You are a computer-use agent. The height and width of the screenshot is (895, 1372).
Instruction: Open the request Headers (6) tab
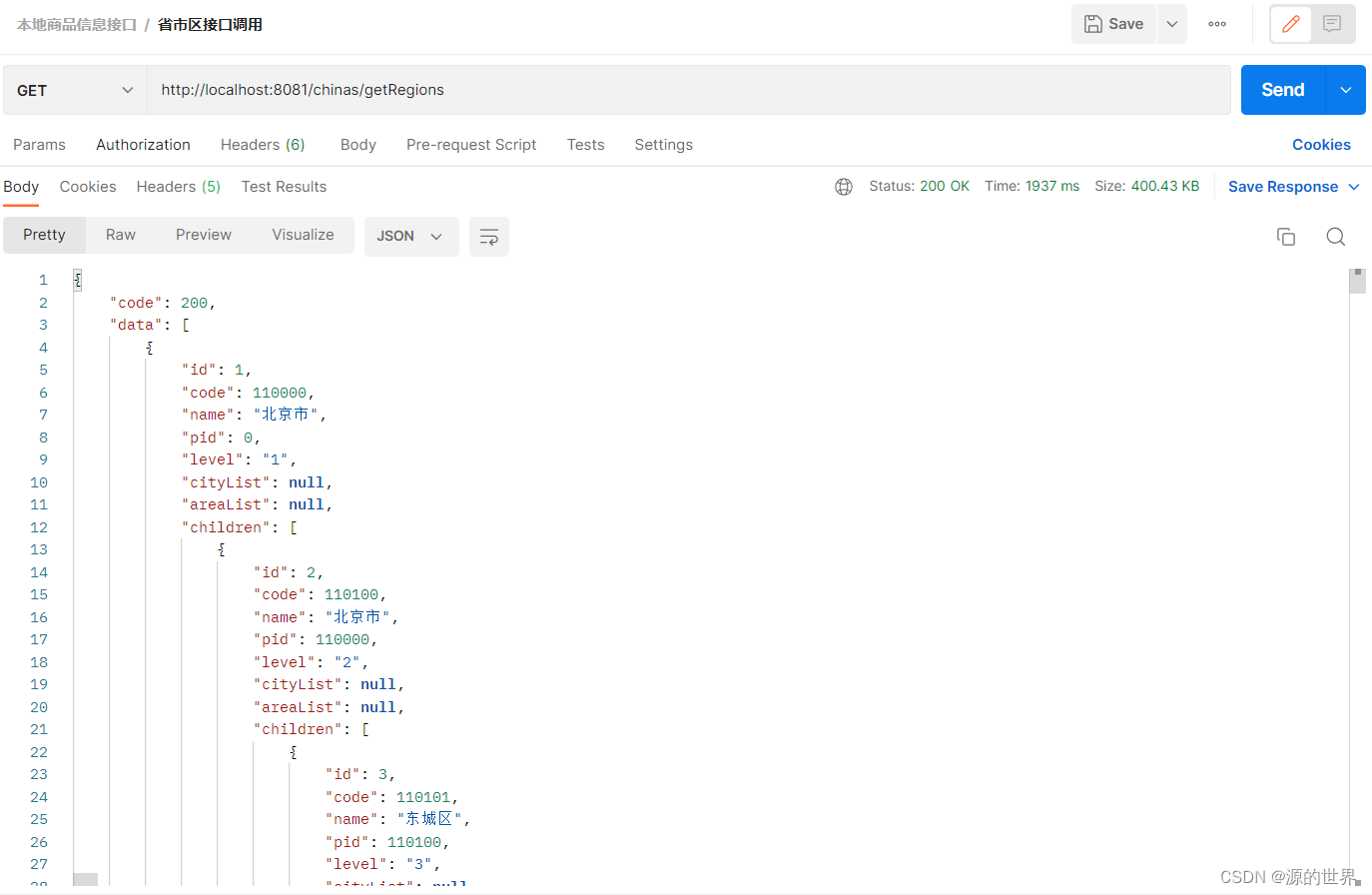(x=263, y=145)
